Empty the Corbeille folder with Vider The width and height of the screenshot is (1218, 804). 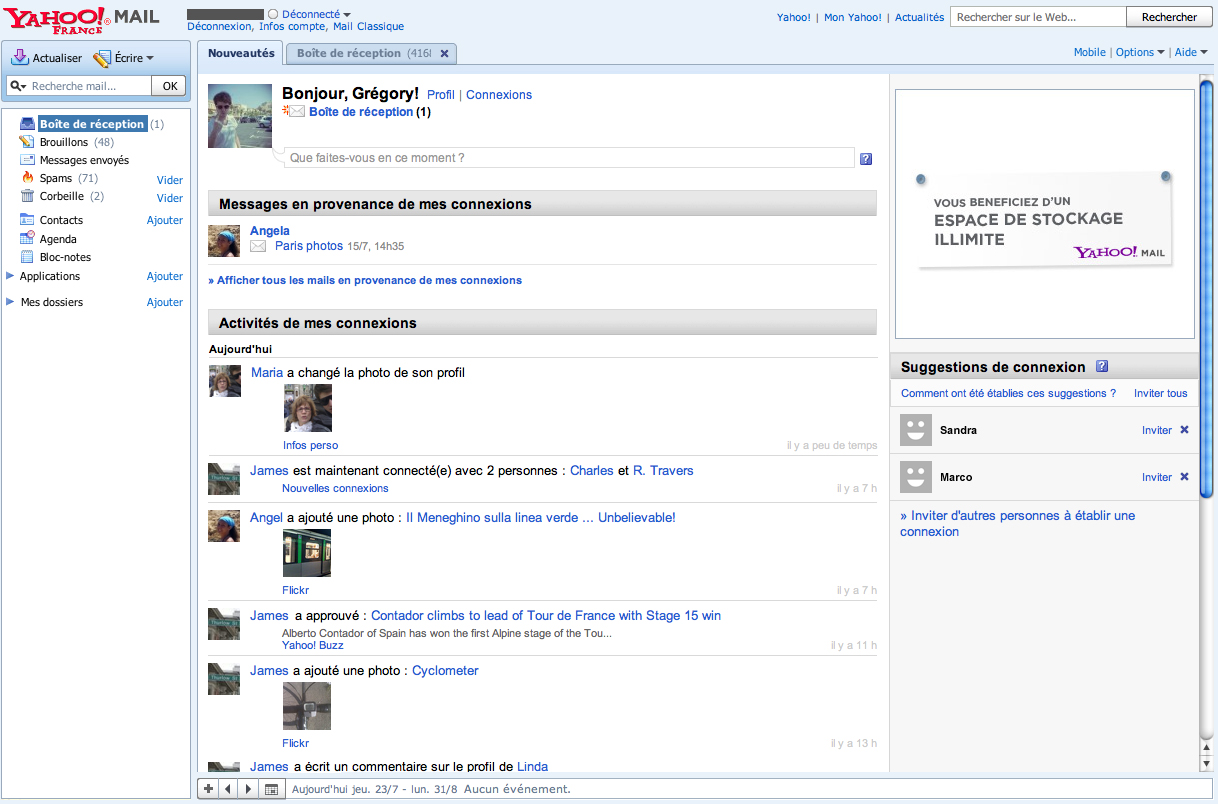(170, 198)
